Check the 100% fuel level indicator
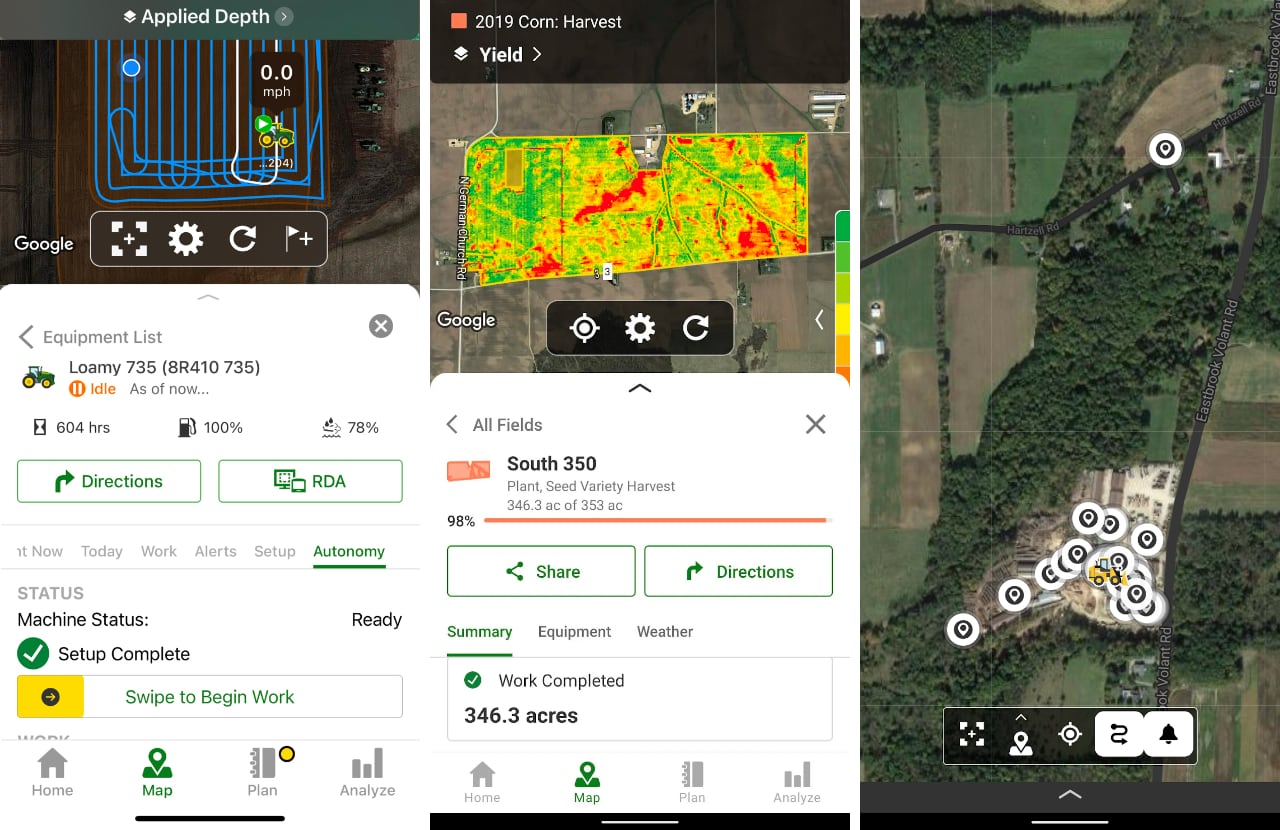The height and width of the screenshot is (830, 1280). click(x=210, y=427)
